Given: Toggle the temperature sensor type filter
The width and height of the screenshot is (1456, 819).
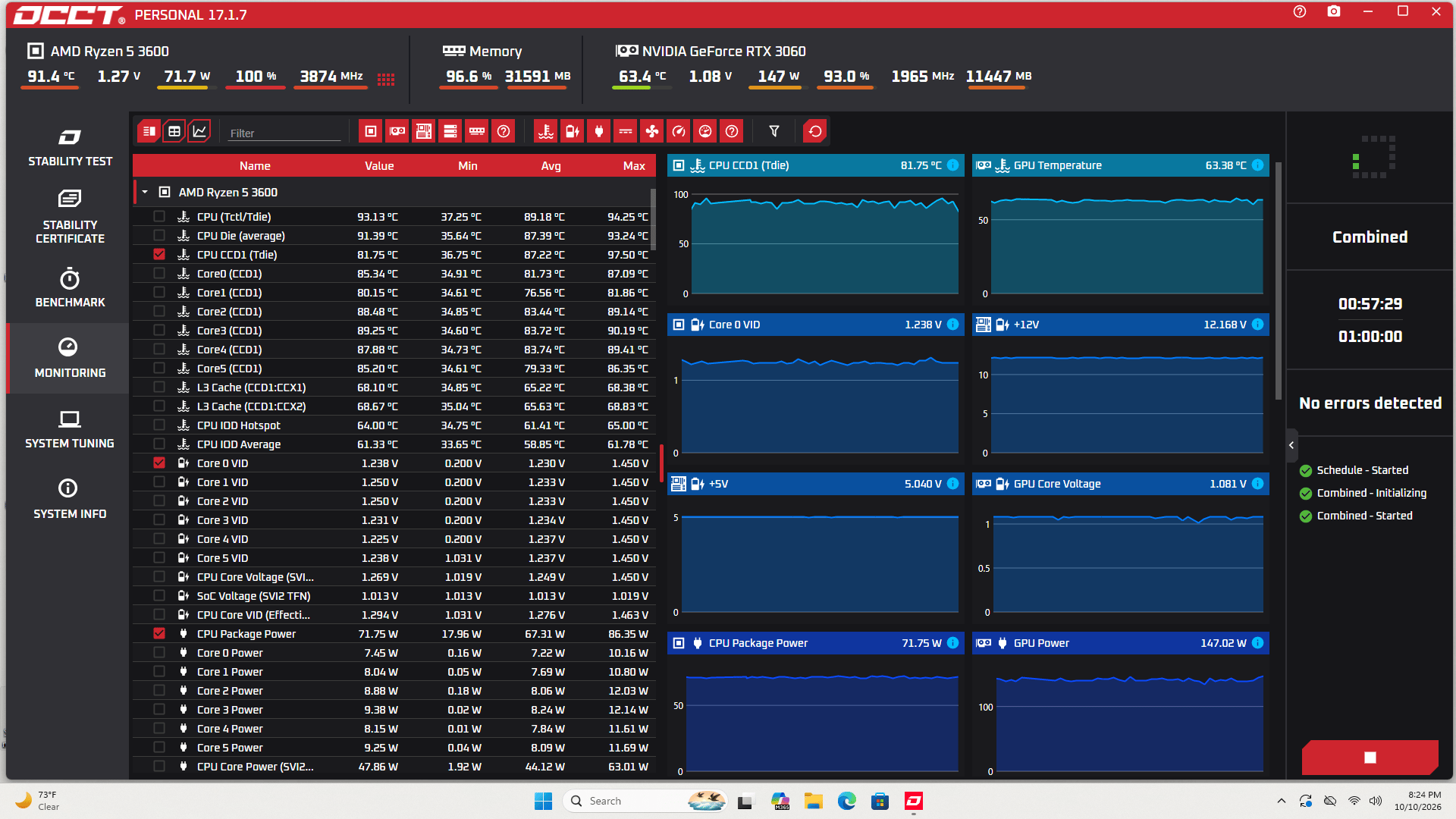Looking at the screenshot, I should pyautogui.click(x=546, y=132).
